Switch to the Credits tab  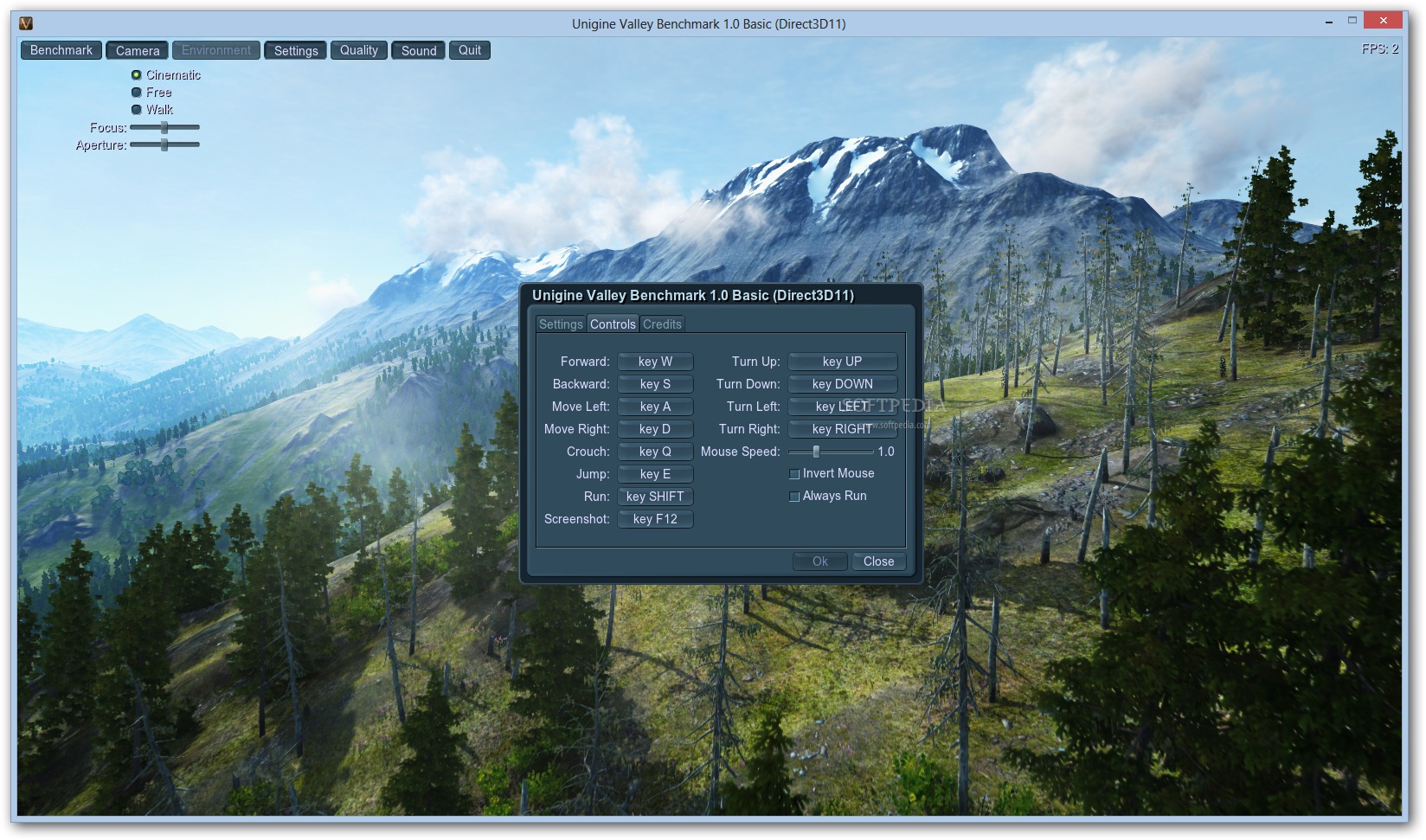662,324
